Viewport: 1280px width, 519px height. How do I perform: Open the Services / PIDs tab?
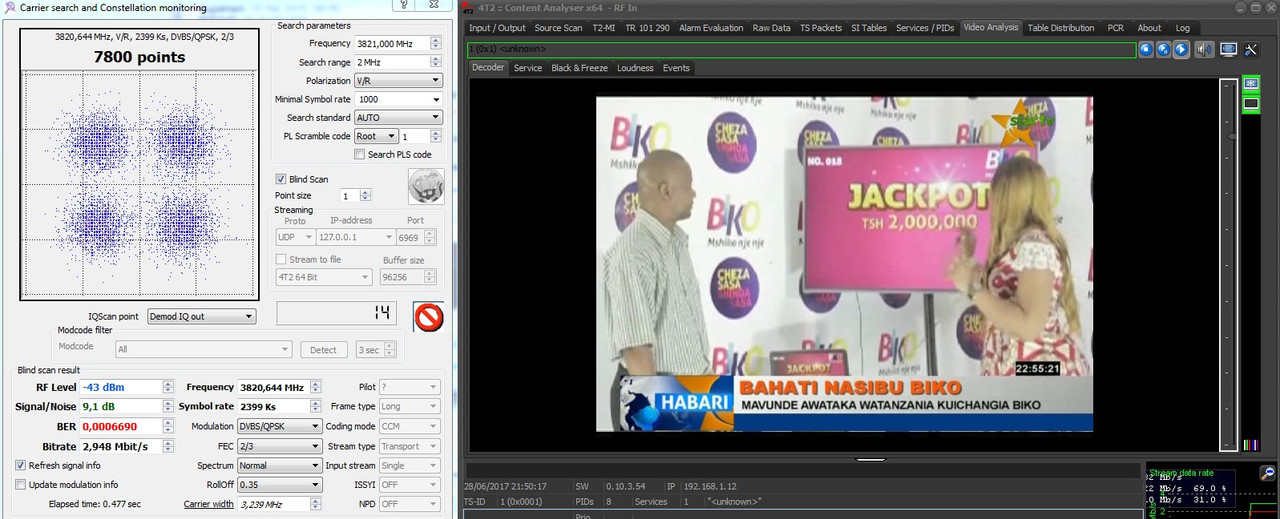click(x=925, y=28)
